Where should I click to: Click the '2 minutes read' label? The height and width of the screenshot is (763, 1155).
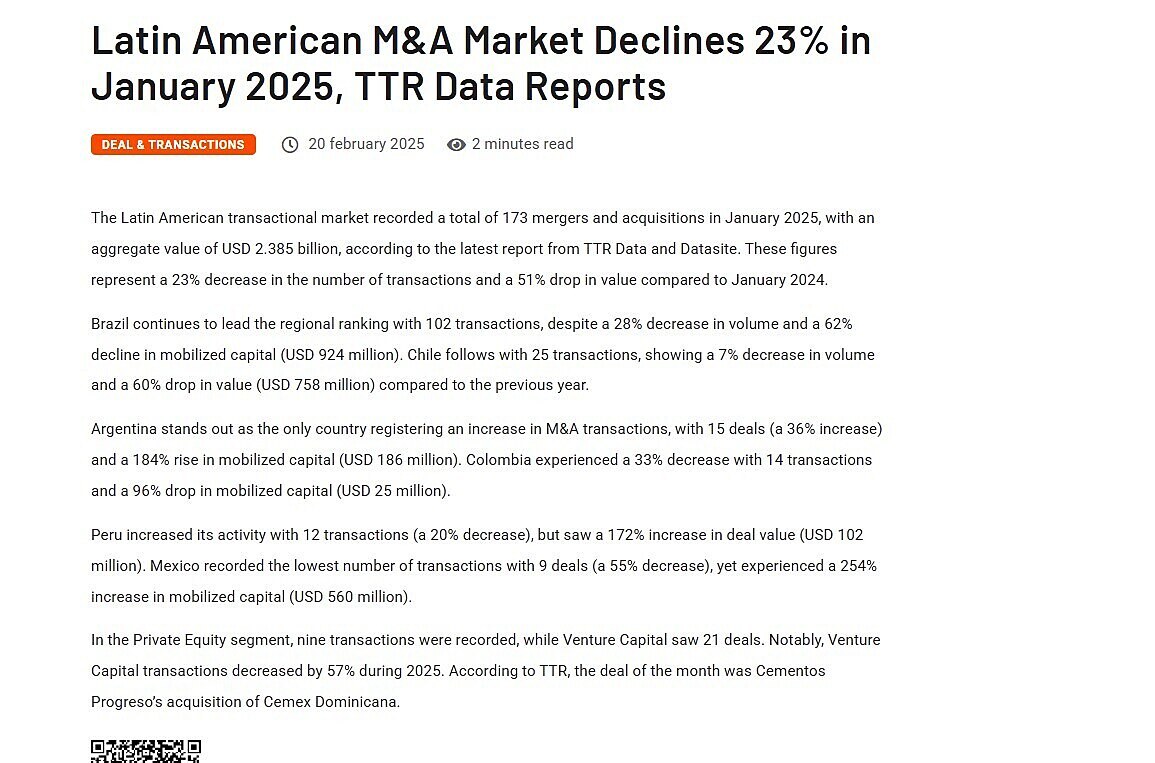tap(522, 144)
